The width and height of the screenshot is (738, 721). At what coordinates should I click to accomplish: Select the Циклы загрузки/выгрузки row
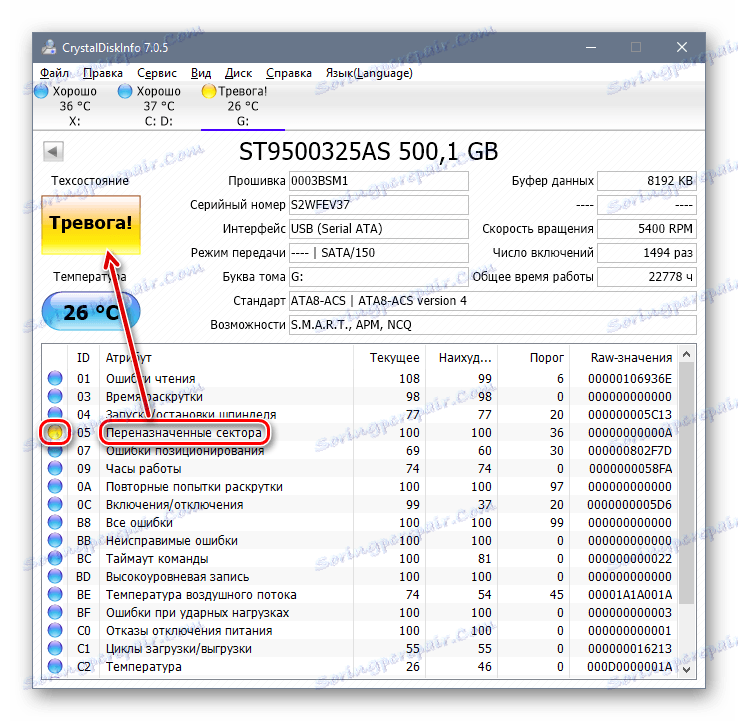[x=360, y=649]
